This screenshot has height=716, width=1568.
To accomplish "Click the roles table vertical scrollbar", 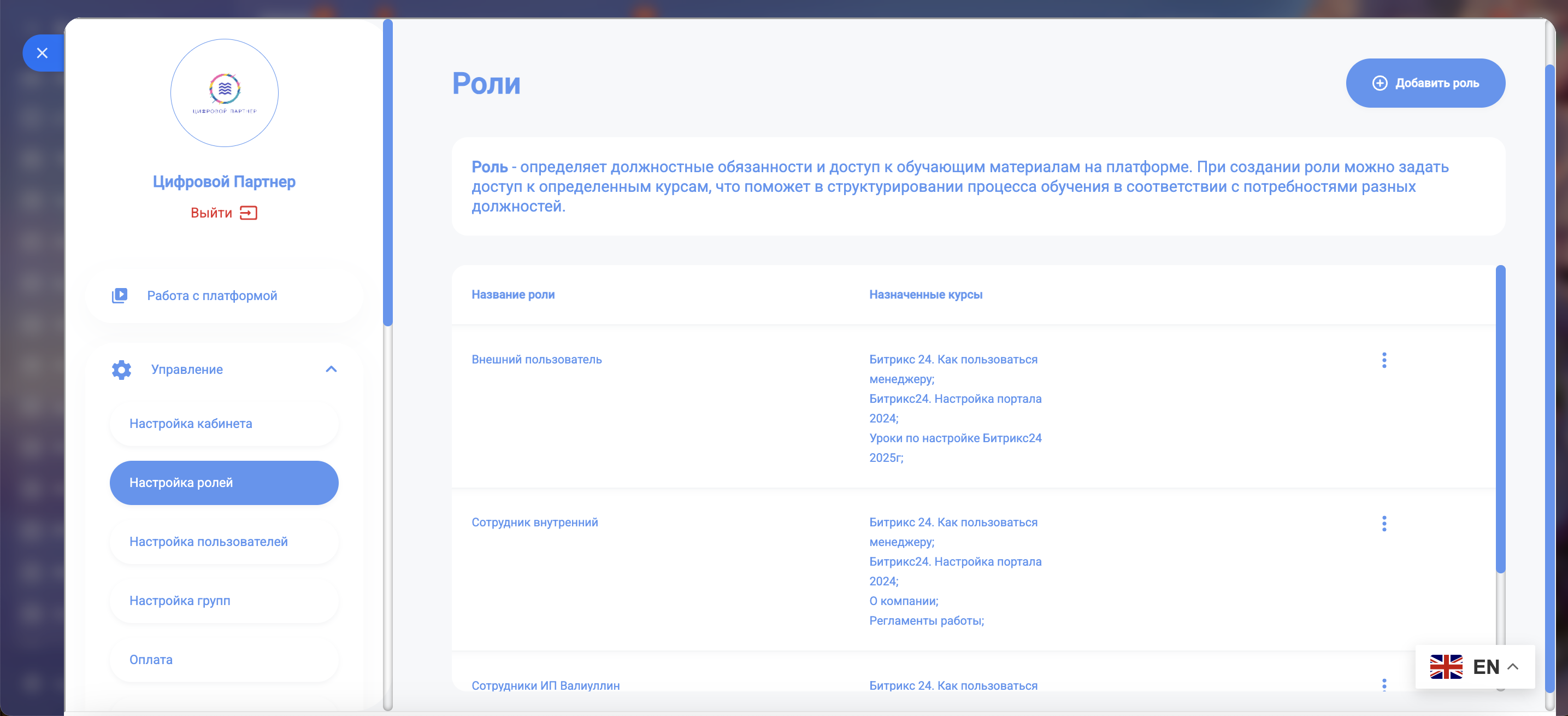I will point(1500,420).
